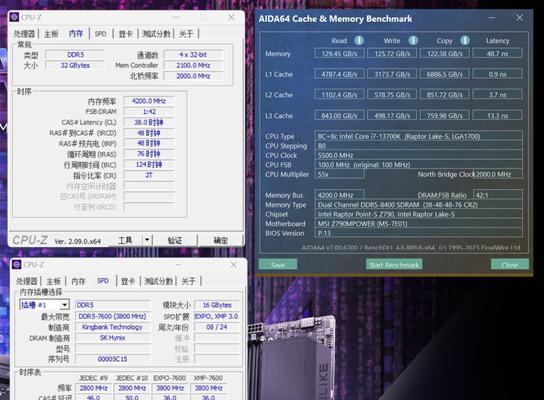
Task: Click the 验证 button in CPU-Z
Action: pyautogui.click(x=175, y=240)
